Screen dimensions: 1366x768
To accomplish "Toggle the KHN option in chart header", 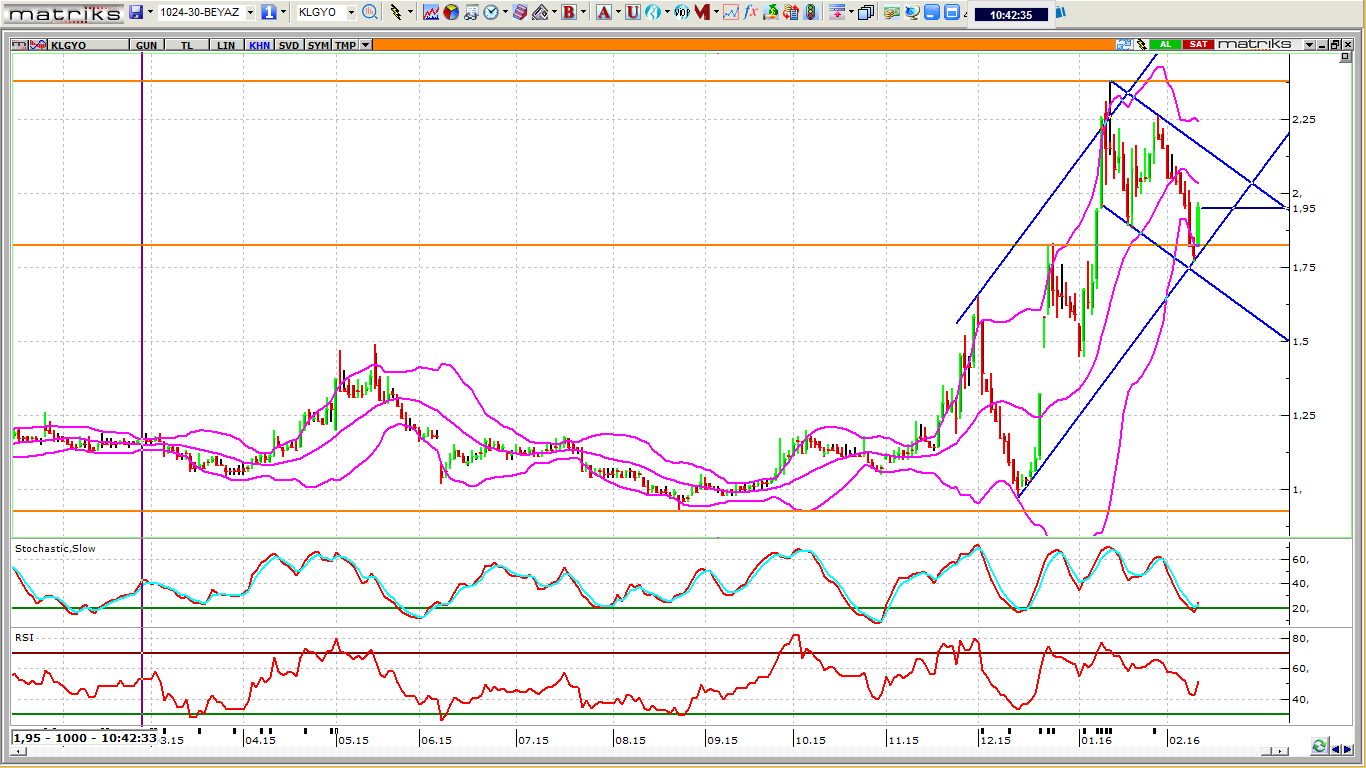I will coord(259,45).
